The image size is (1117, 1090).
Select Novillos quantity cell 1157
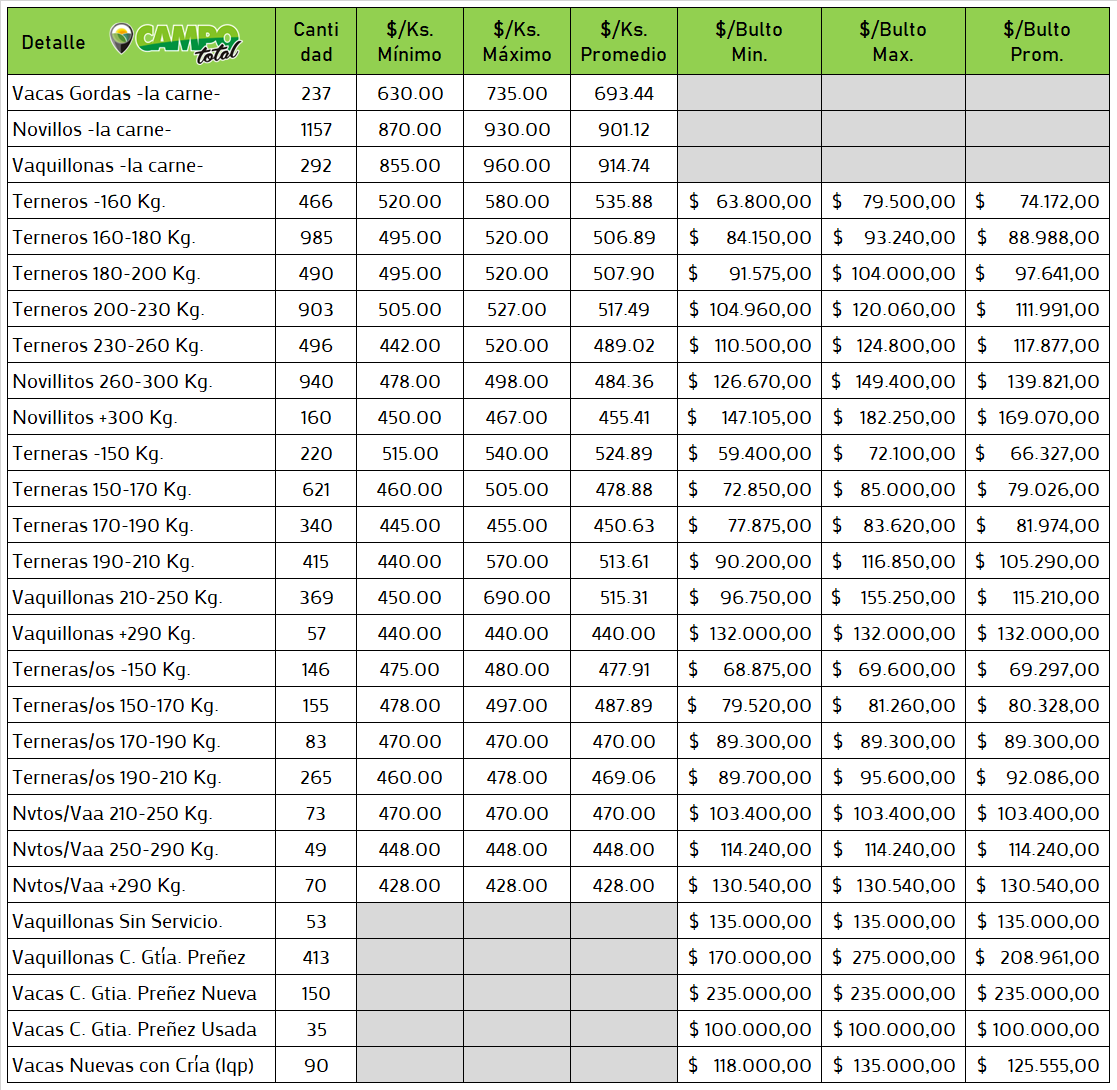point(315,130)
